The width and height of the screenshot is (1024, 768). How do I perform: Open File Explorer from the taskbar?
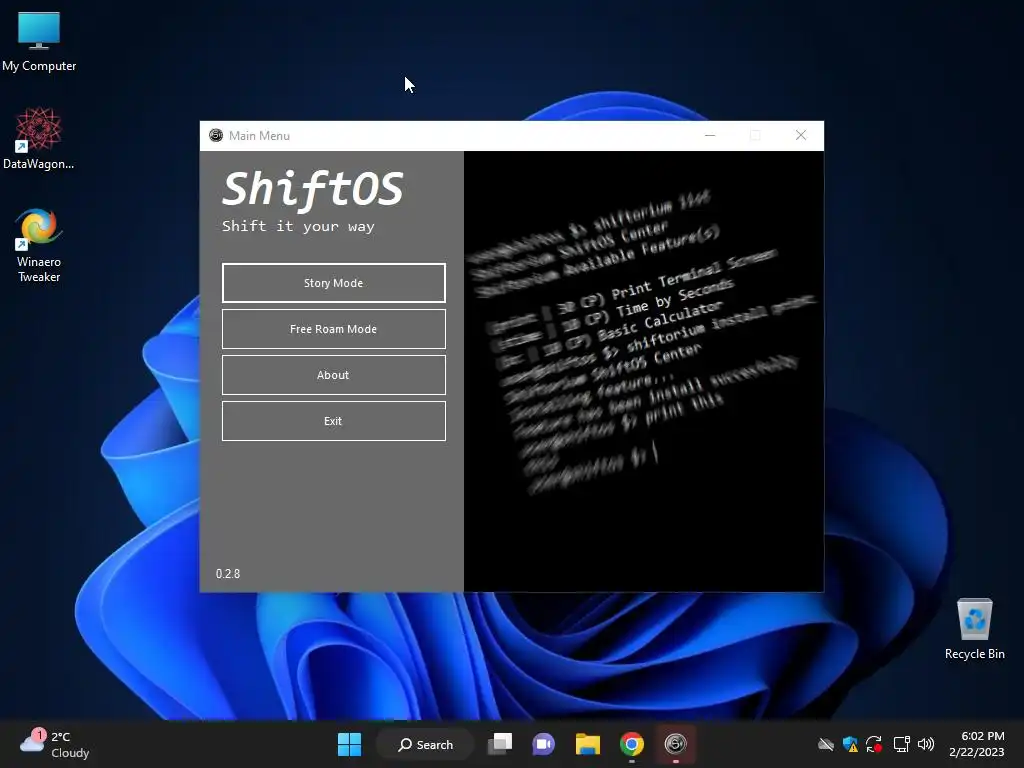point(588,744)
